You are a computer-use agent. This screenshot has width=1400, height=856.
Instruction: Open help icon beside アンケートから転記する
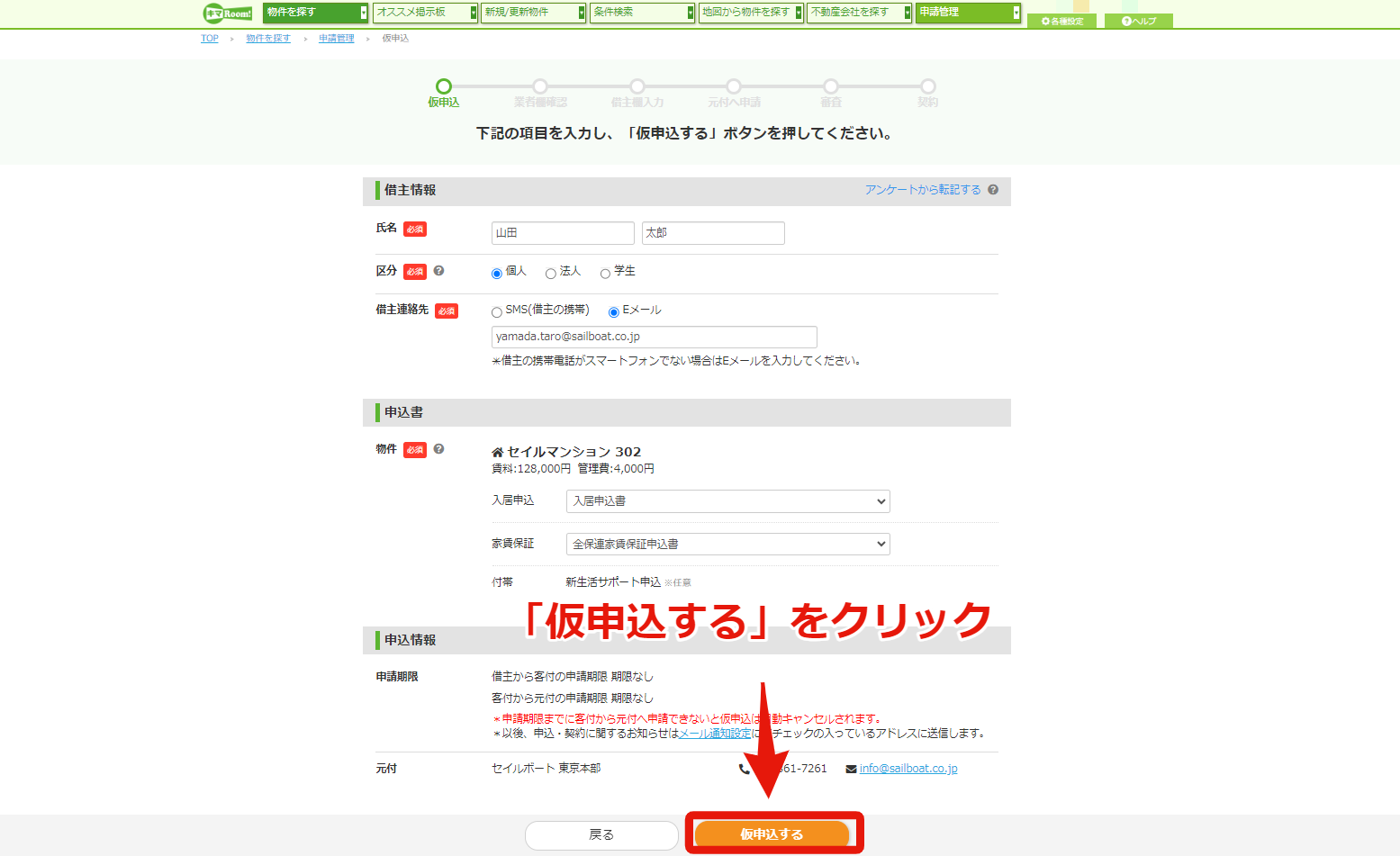pyautogui.click(x=993, y=190)
